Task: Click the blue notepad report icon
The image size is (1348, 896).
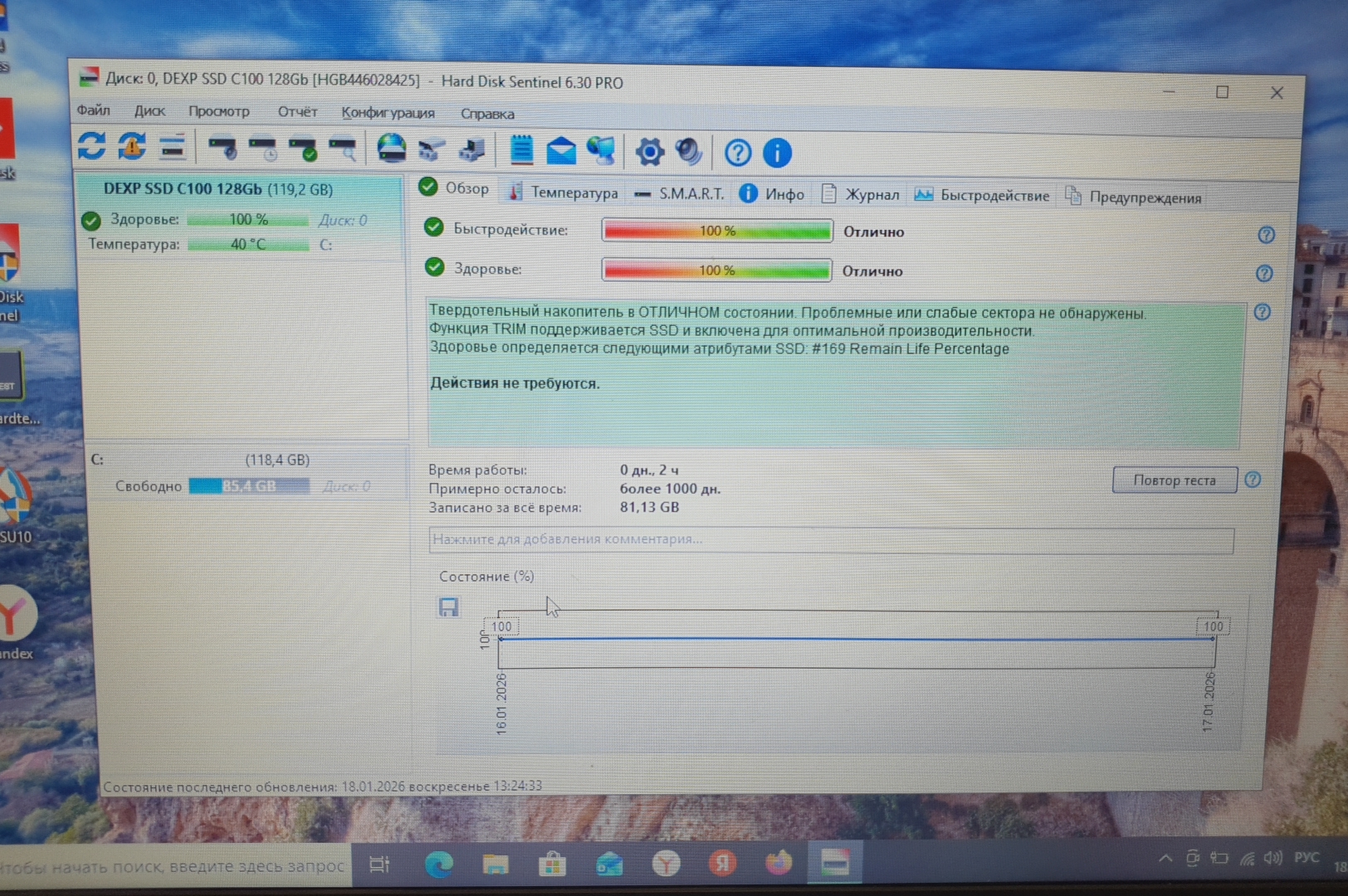Action: coord(521,150)
